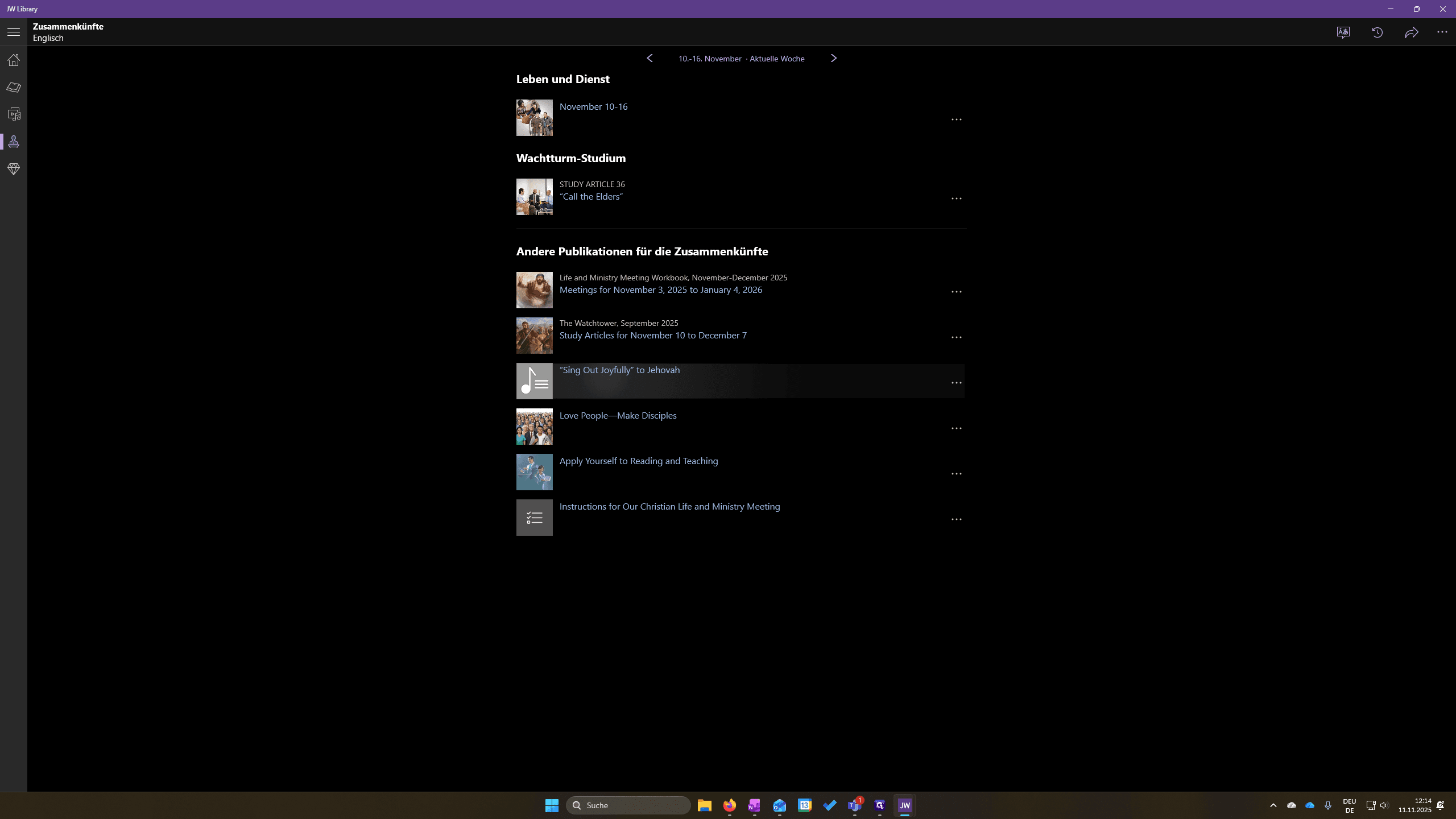Open more options for November 10-16

(957, 119)
